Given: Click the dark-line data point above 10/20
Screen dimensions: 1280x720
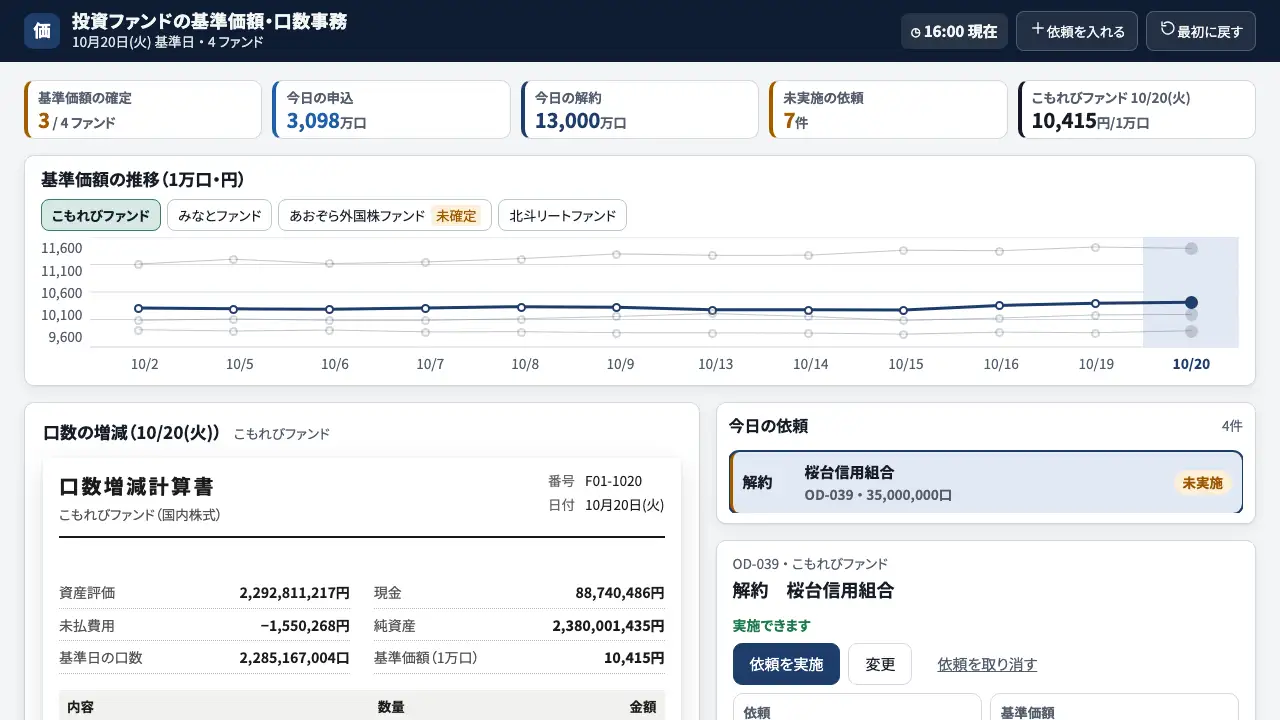Looking at the screenshot, I should tap(1191, 302).
